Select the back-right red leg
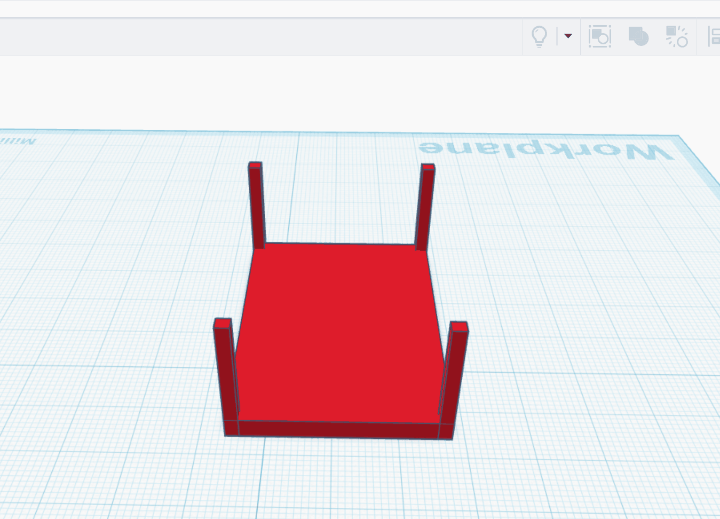This screenshot has width=720, height=519. click(x=425, y=207)
